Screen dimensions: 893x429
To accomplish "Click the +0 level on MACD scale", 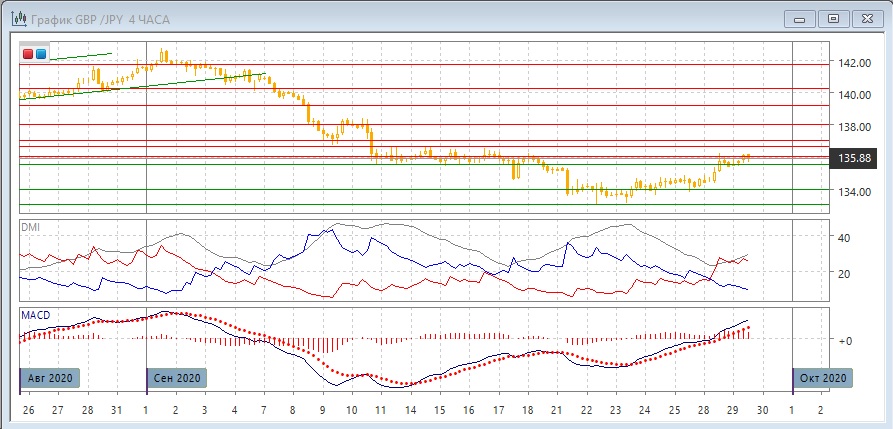I will point(845,341).
